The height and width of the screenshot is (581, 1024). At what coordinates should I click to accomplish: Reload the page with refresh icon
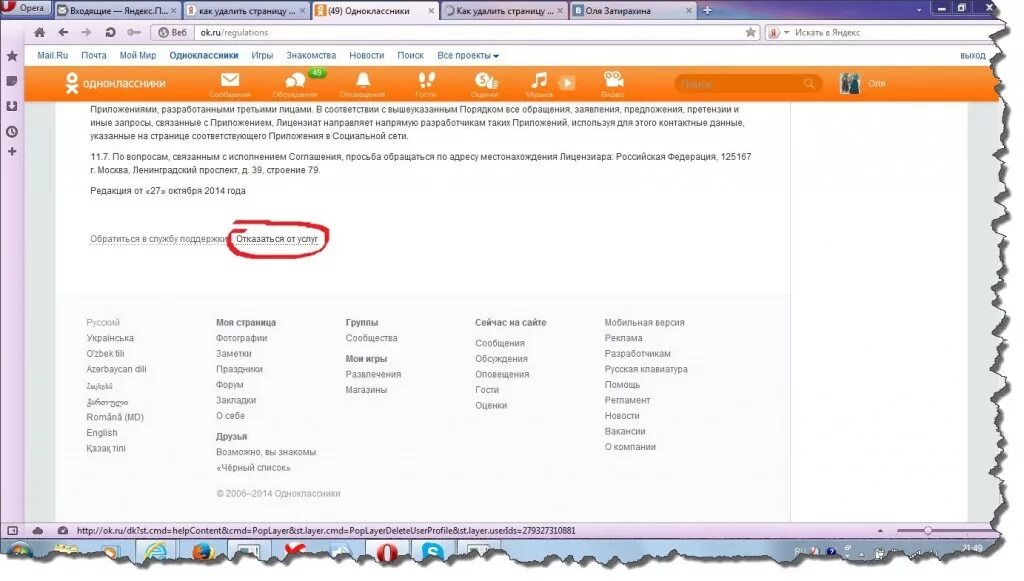tap(110, 32)
